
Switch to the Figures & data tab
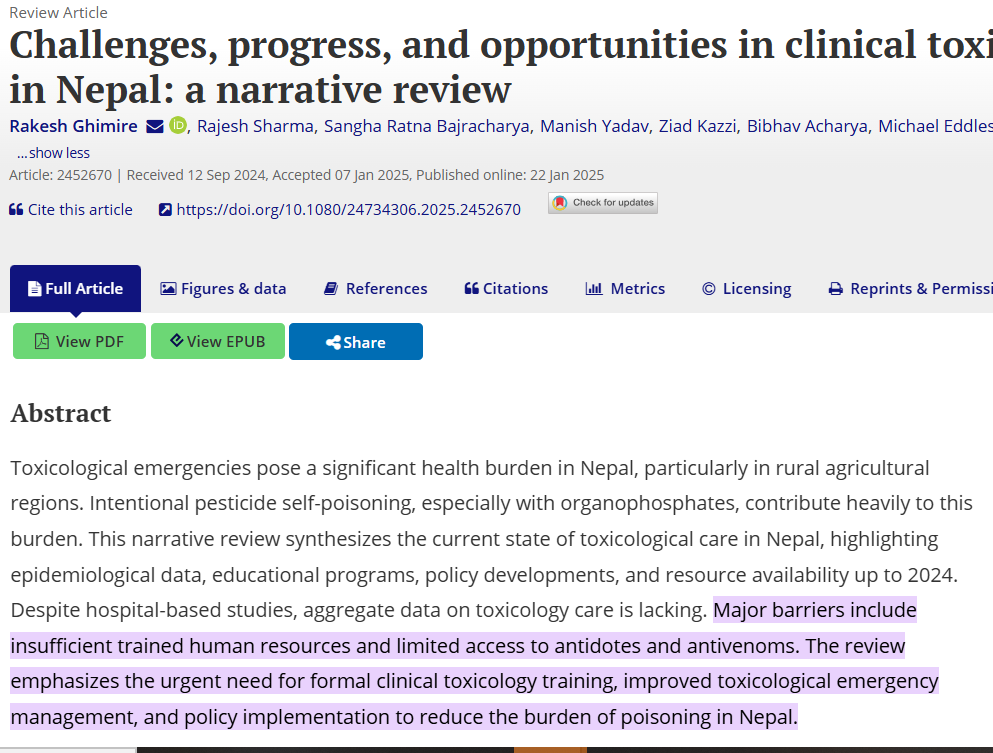(x=223, y=289)
